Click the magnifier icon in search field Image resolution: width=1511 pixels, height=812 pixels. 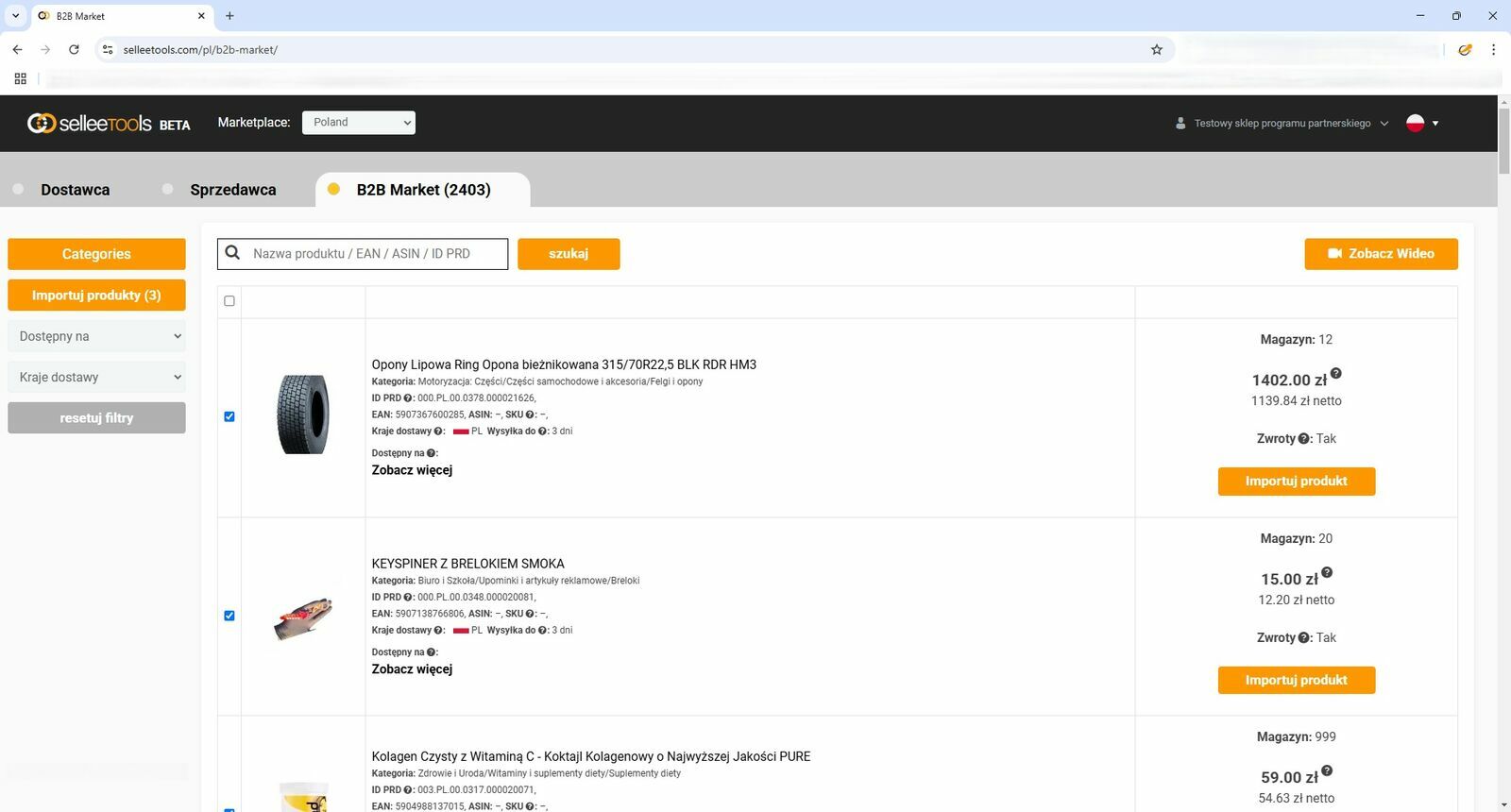point(233,253)
